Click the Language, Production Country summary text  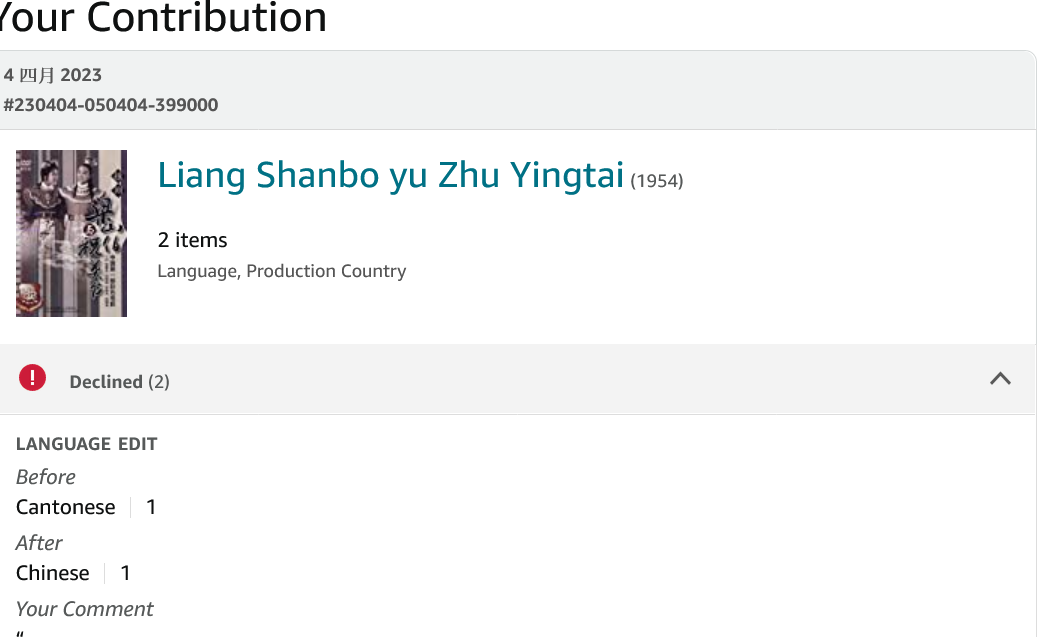click(x=282, y=271)
